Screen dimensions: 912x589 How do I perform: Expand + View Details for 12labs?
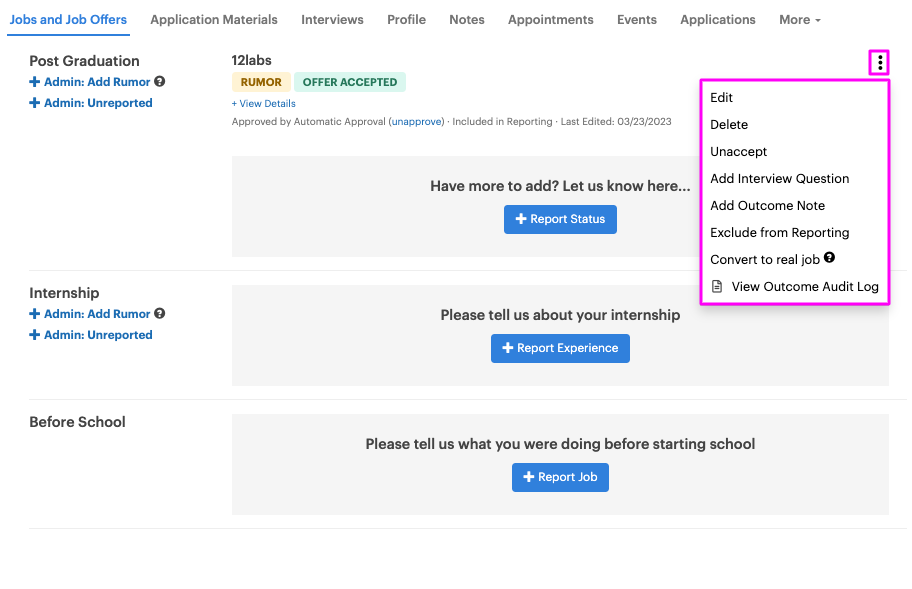click(263, 103)
